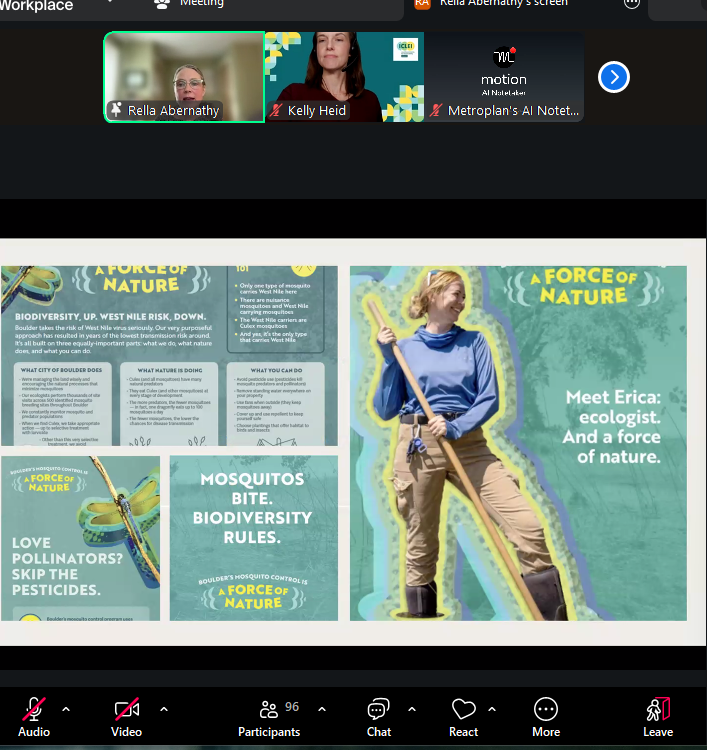Open the Participants panel
Image resolution: width=707 pixels, height=750 pixels.
coord(268,716)
